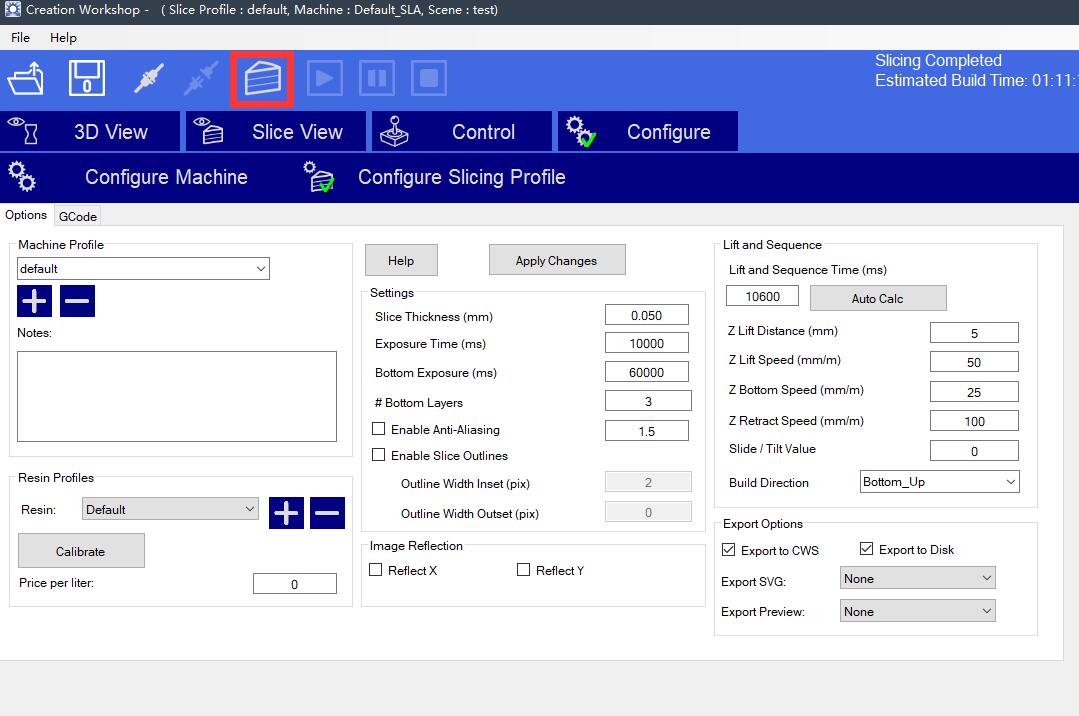
Task: Click the Slice Thickness input field
Action: [x=646, y=315]
